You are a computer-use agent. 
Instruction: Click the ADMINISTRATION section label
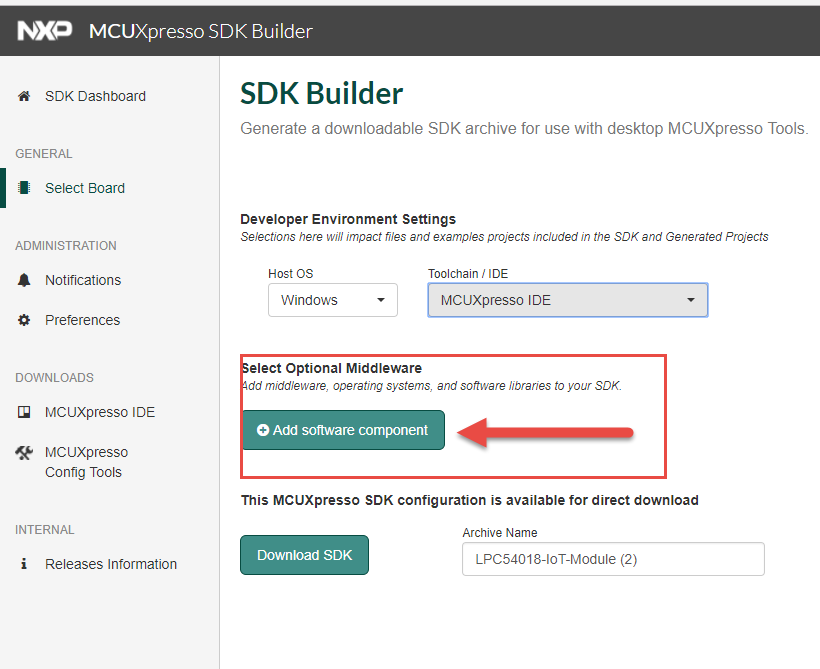pos(66,246)
